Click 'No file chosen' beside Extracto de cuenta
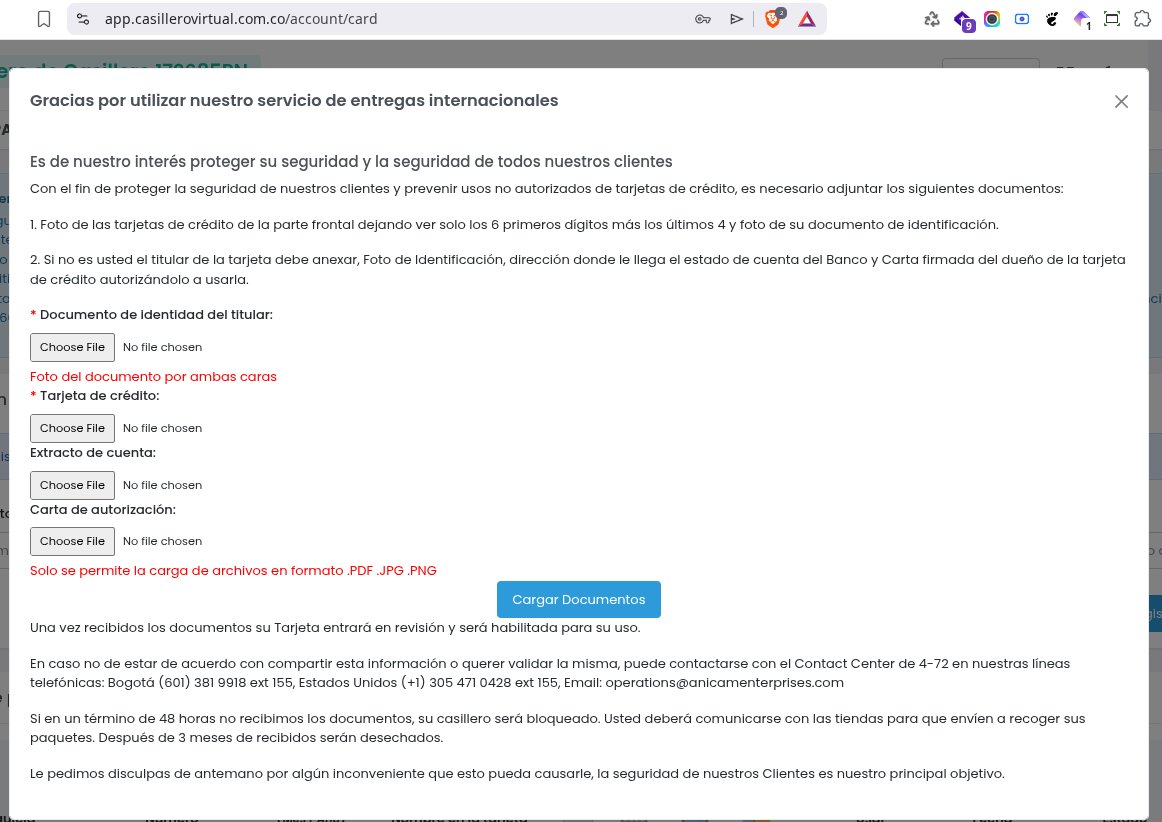Screen dimensions: 1162x822 162,485
